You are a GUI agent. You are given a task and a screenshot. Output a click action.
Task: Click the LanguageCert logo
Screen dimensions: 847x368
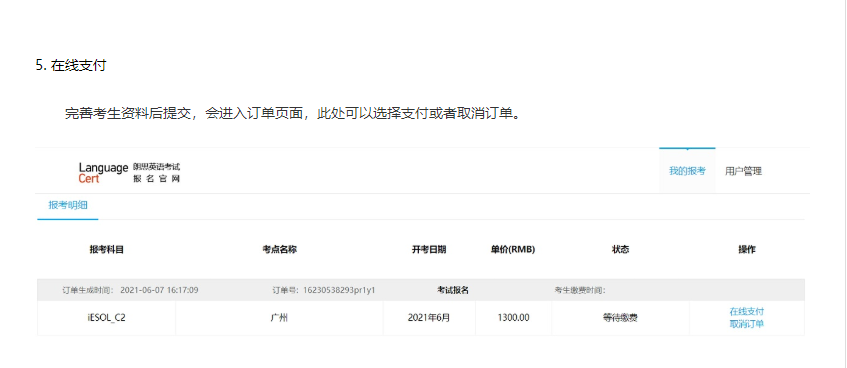point(103,173)
